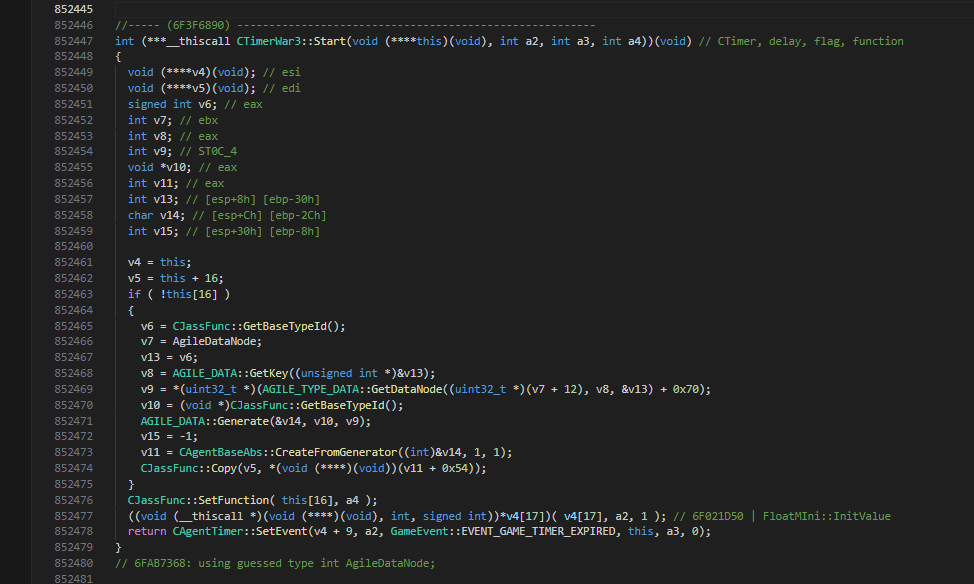Click 'int v7' declaration with ebx comment
Image resolution: width=974 pixels, height=584 pixels.
[173, 120]
